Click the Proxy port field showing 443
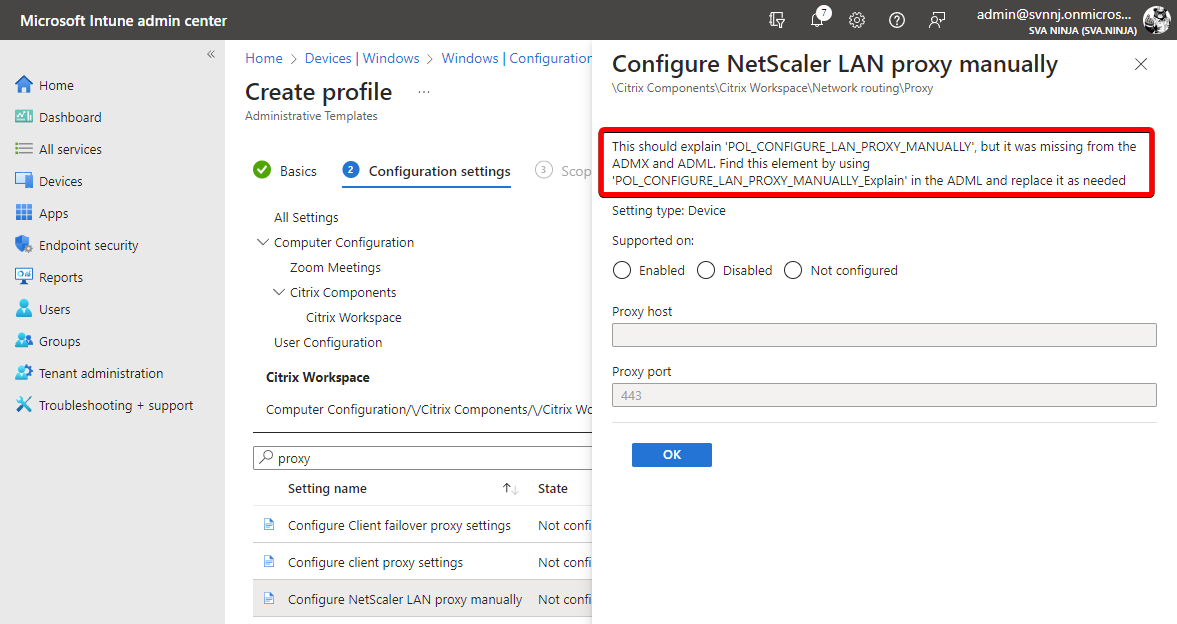This screenshot has width=1177, height=624. click(884, 395)
